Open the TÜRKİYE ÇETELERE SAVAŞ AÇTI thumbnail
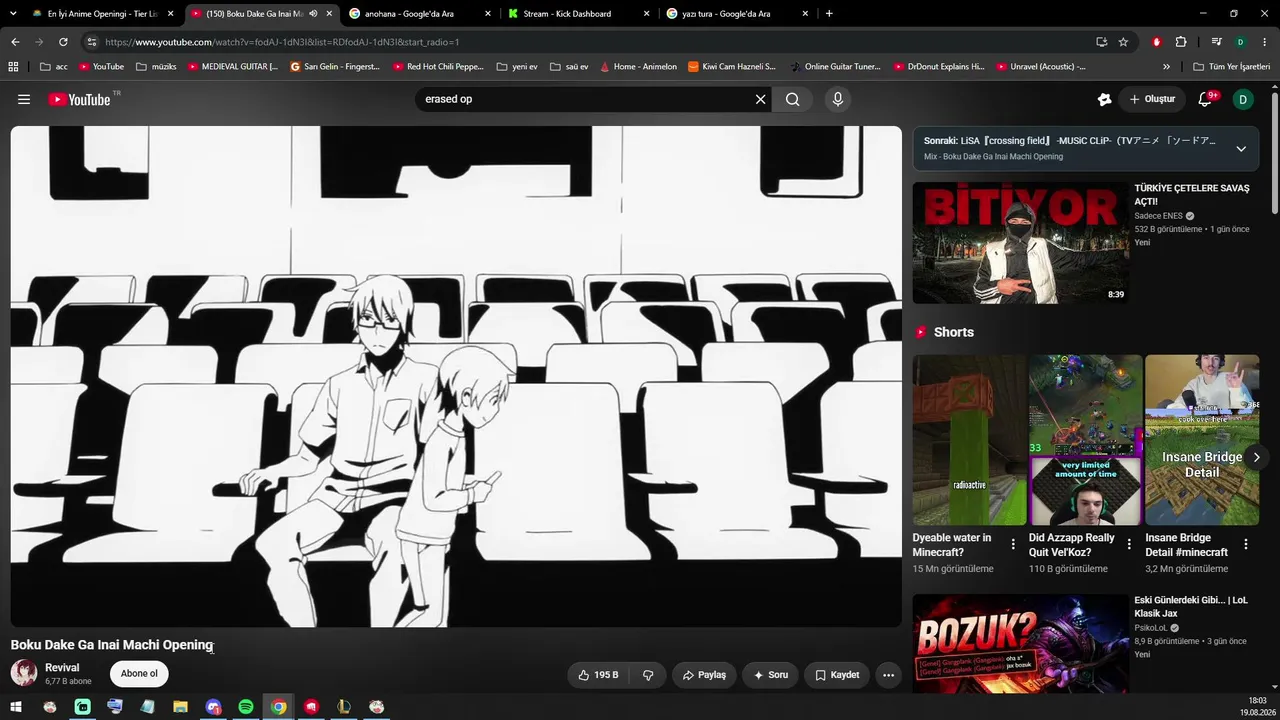This screenshot has height=720, width=1280. click(1020, 243)
